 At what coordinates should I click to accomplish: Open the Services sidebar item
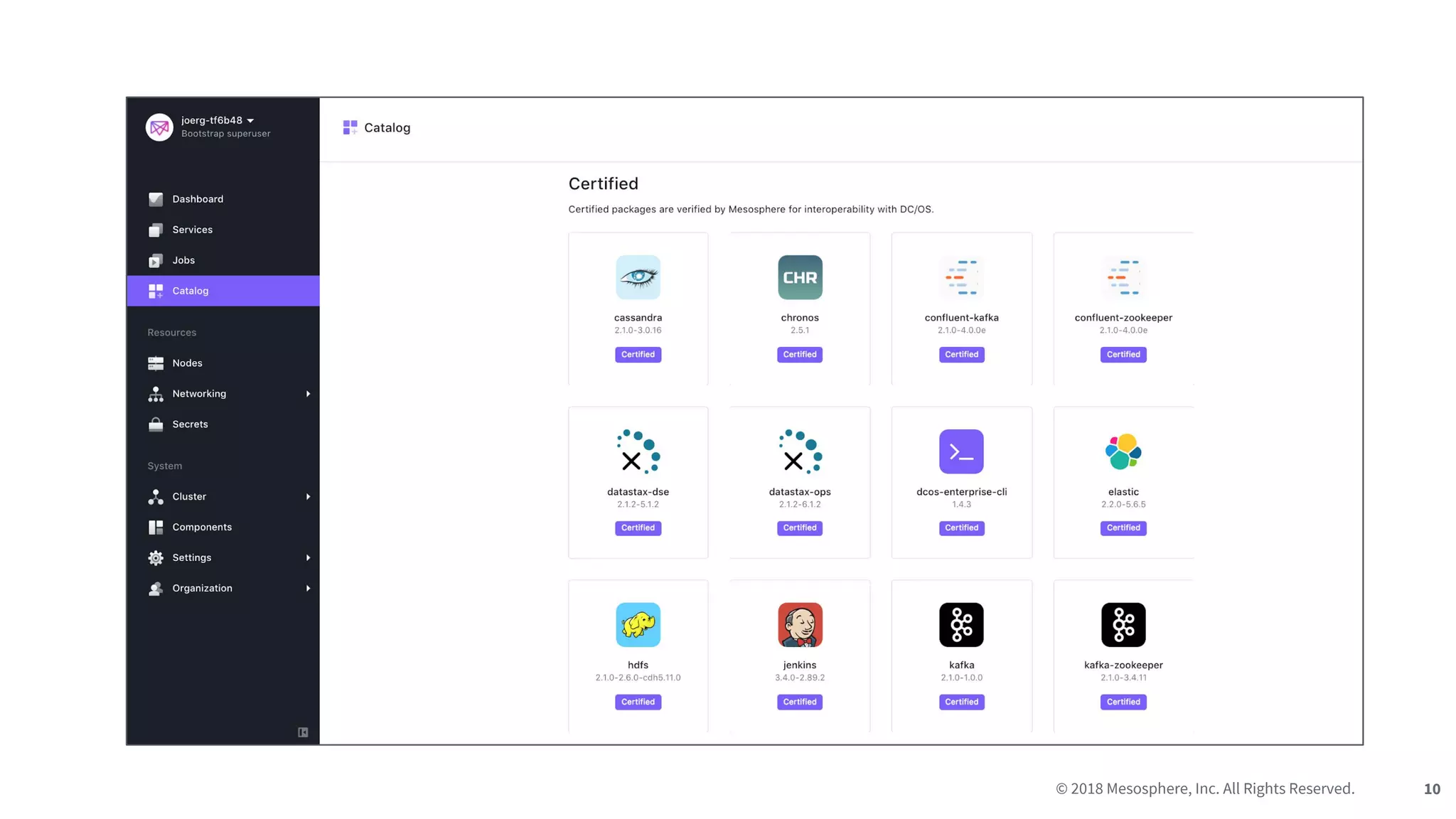(x=192, y=230)
